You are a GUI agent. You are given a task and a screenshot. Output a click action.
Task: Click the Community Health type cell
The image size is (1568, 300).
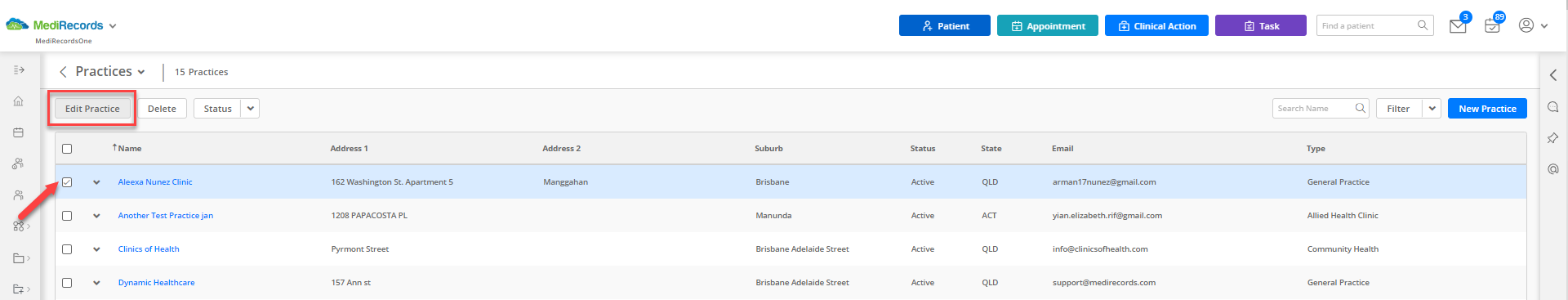(x=1343, y=249)
